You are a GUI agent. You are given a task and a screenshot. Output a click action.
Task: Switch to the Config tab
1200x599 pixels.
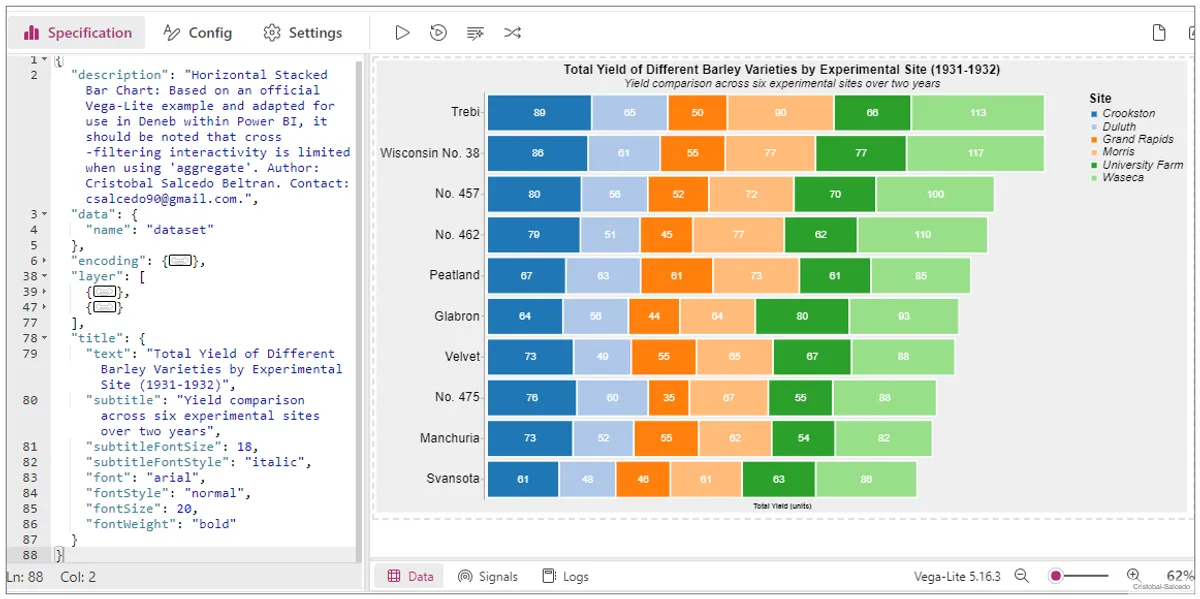[x=197, y=33]
